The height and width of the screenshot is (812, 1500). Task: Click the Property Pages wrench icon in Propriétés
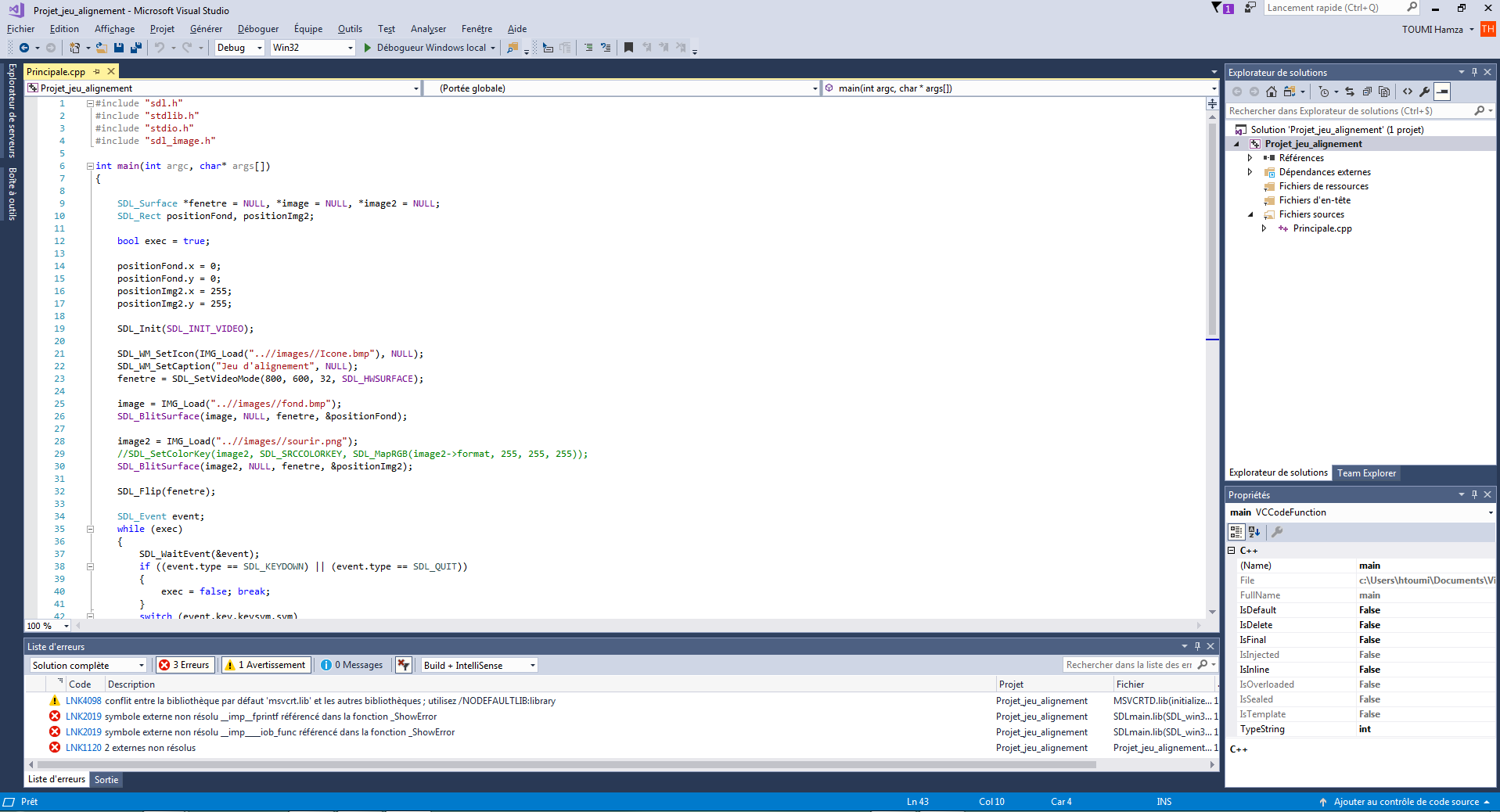1277,532
